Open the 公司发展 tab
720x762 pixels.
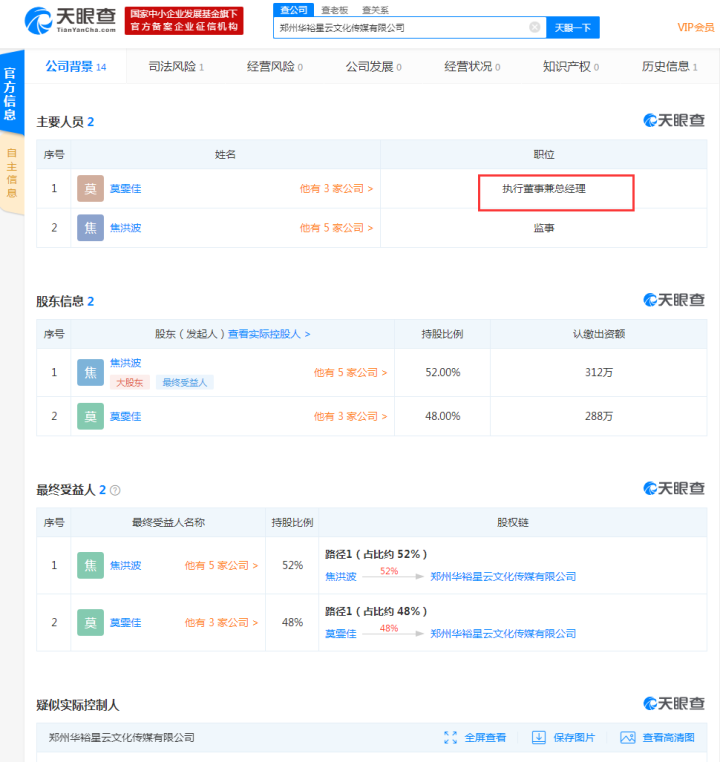(373, 67)
